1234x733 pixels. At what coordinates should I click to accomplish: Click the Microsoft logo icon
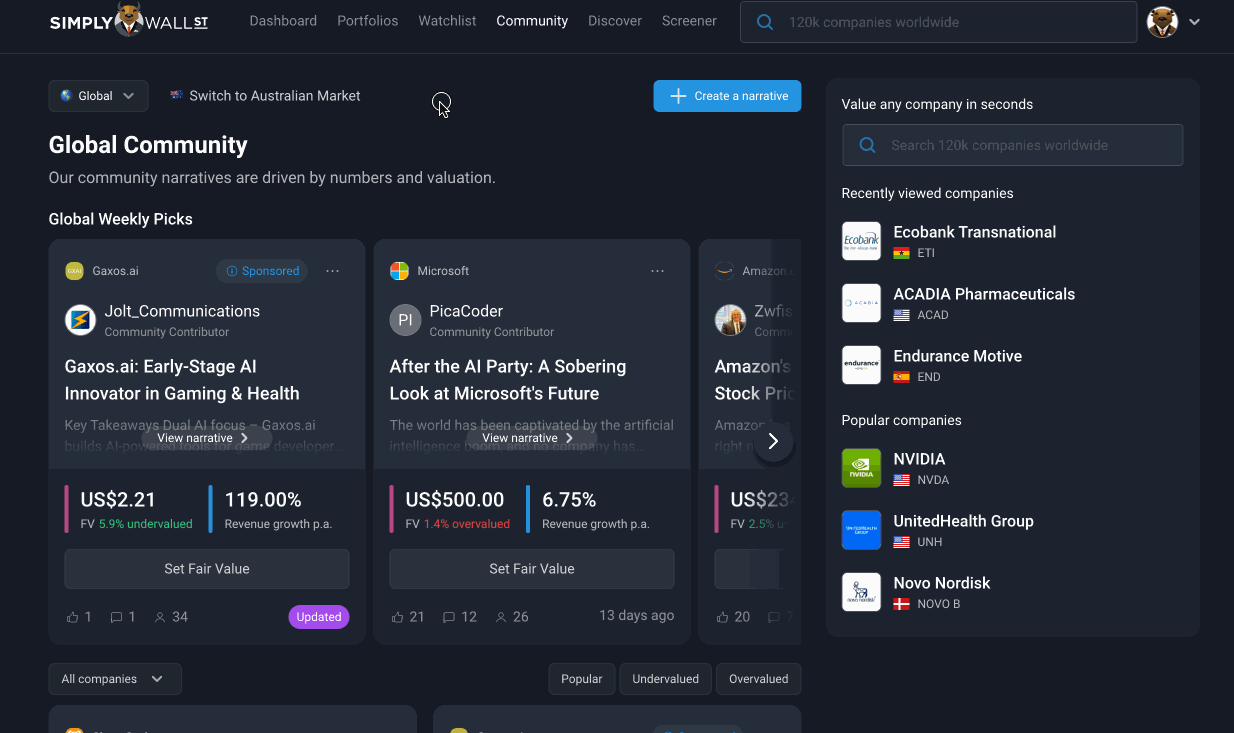coord(399,271)
